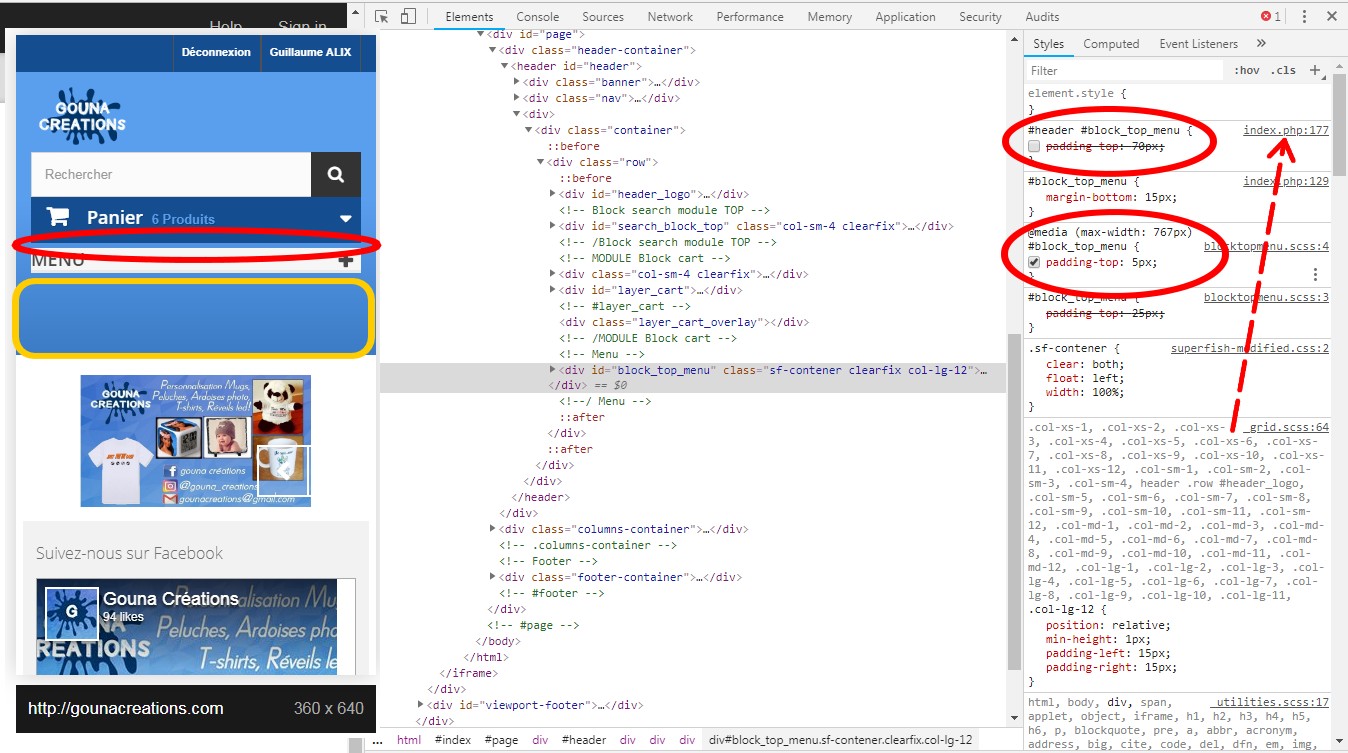1348x753 pixels.
Task: Switch to the Console tab
Action: click(x=538, y=17)
